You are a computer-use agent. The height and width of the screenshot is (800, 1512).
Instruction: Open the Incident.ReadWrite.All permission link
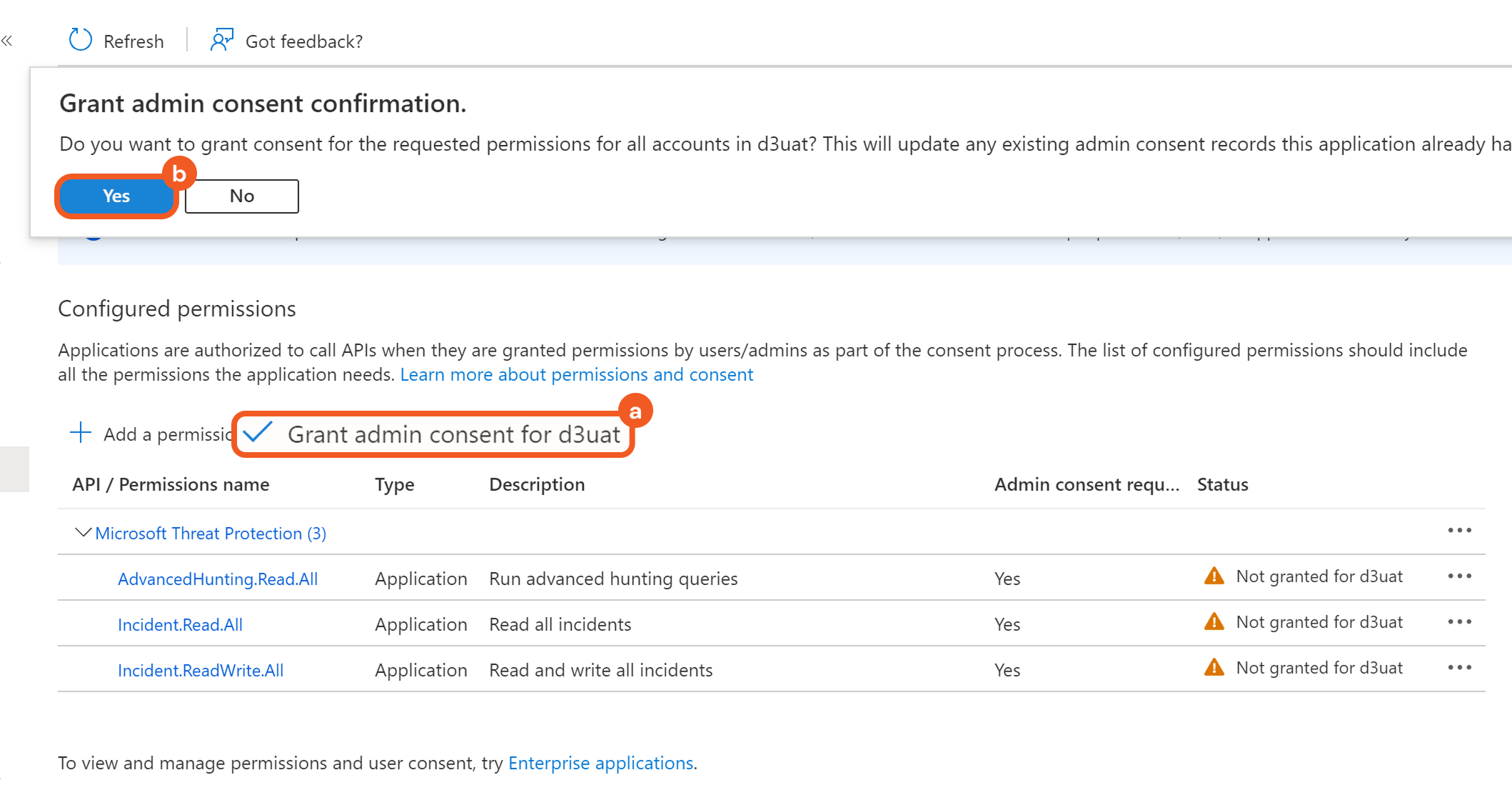point(201,670)
